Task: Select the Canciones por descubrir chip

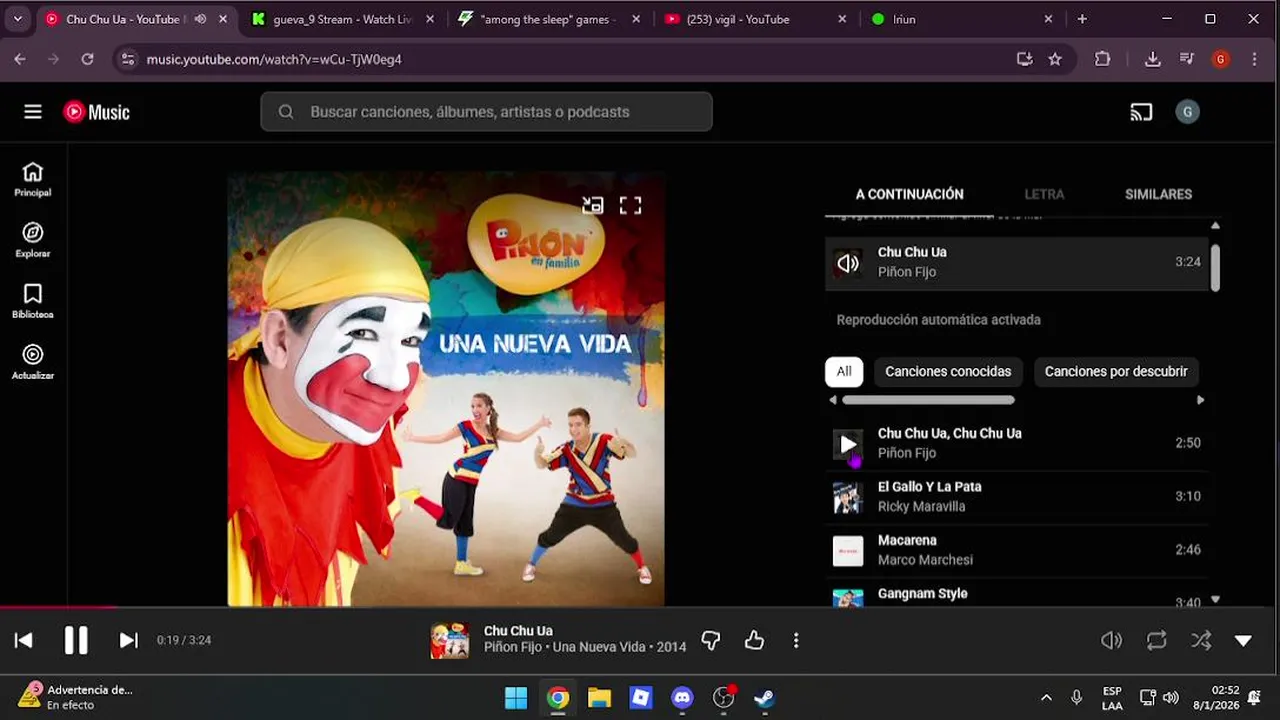Action: pos(1116,371)
